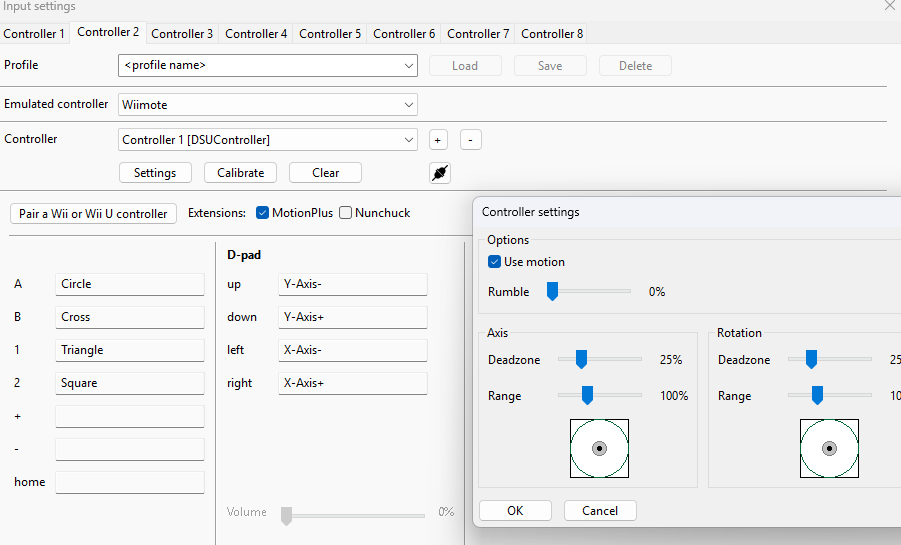Click the Delete profile button
This screenshot has width=901, height=545.
[635, 66]
